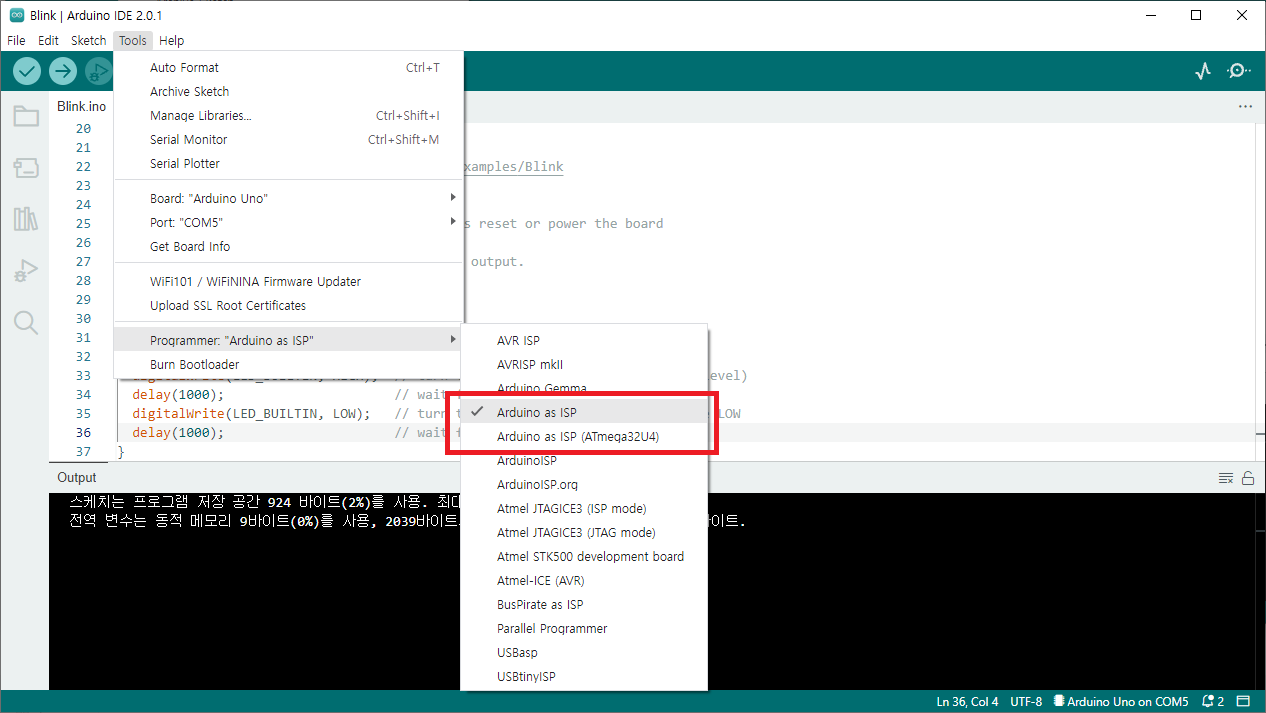Select Atmel STK500 development board programmer
Image resolution: width=1266 pixels, height=713 pixels.
(584, 557)
